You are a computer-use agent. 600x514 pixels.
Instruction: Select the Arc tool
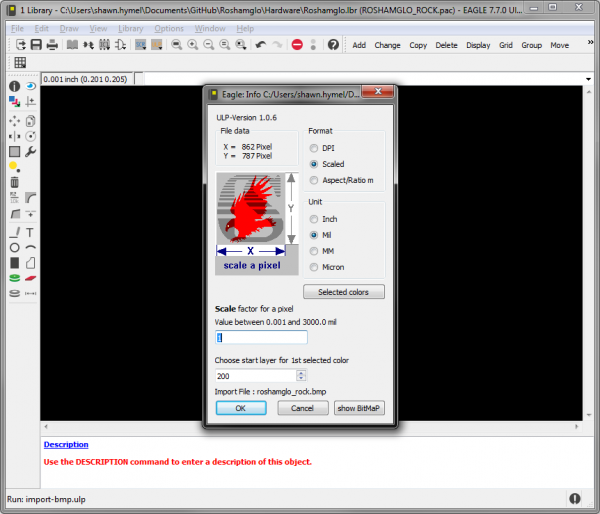coord(31,248)
